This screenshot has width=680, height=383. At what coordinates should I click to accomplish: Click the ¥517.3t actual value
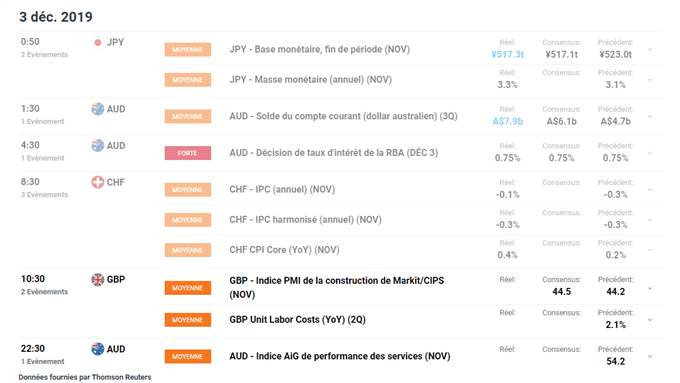tap(507, 54)
